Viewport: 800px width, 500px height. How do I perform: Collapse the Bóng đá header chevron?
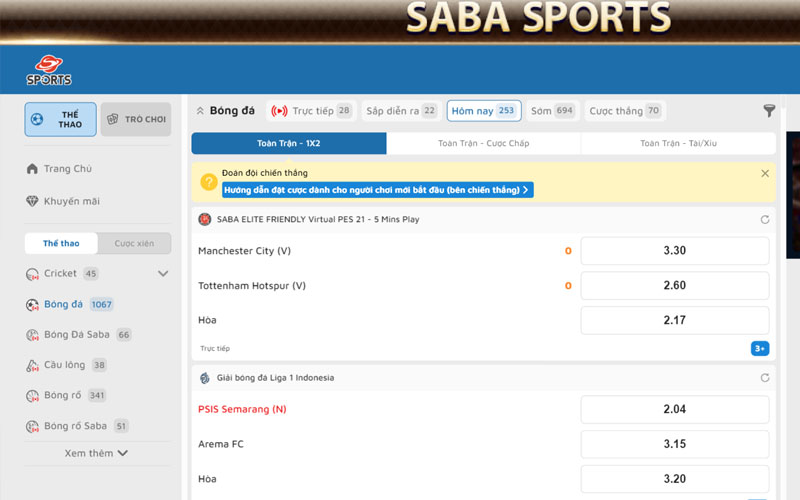[x=200, y=111]
